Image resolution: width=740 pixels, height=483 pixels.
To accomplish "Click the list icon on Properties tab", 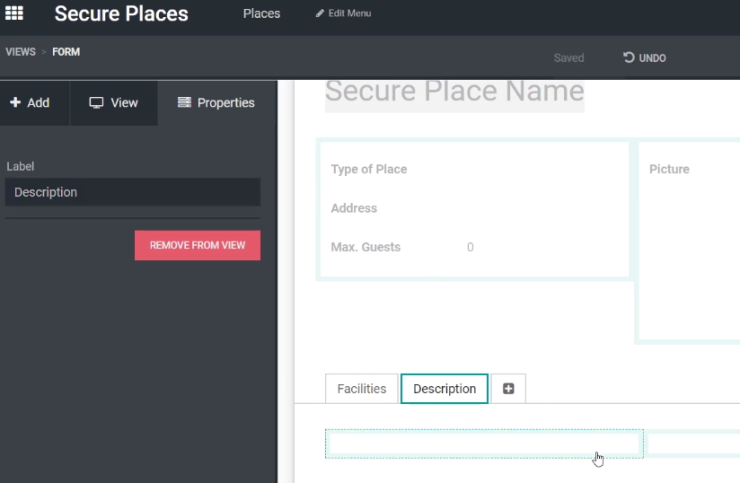I will (184, 102).
